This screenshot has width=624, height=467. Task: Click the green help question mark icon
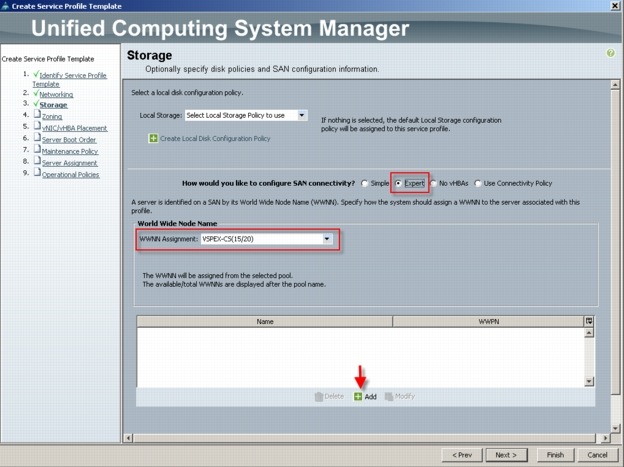(610, 53)
